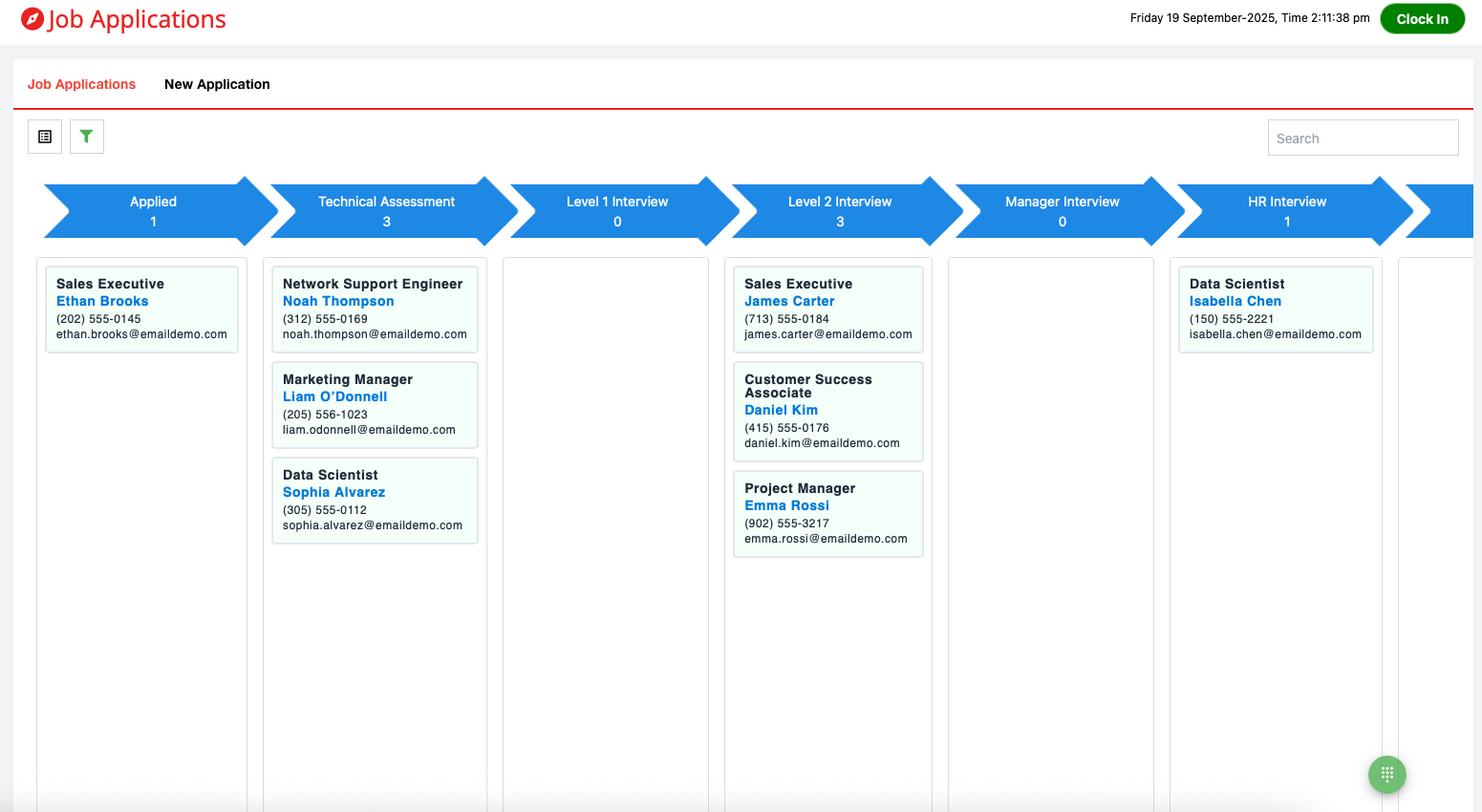Screen dimensions: 1482x812
Task: Open Isabella Chen applicant link
Action: point(1235,301)
